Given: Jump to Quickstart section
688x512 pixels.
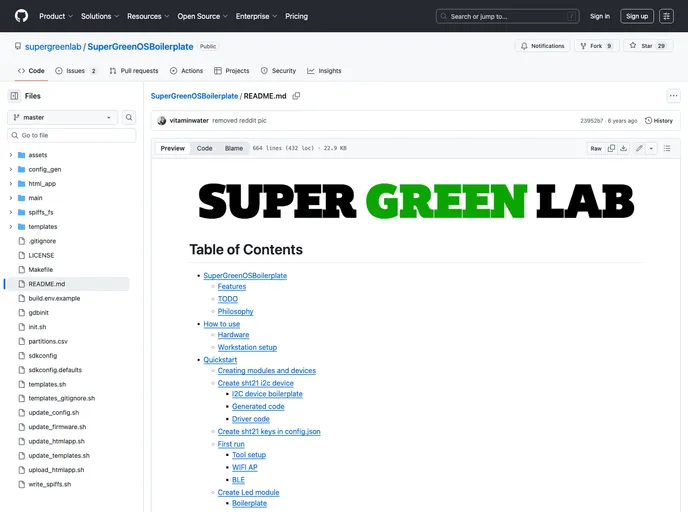Looking at the screenshot, I should (220, 360).
